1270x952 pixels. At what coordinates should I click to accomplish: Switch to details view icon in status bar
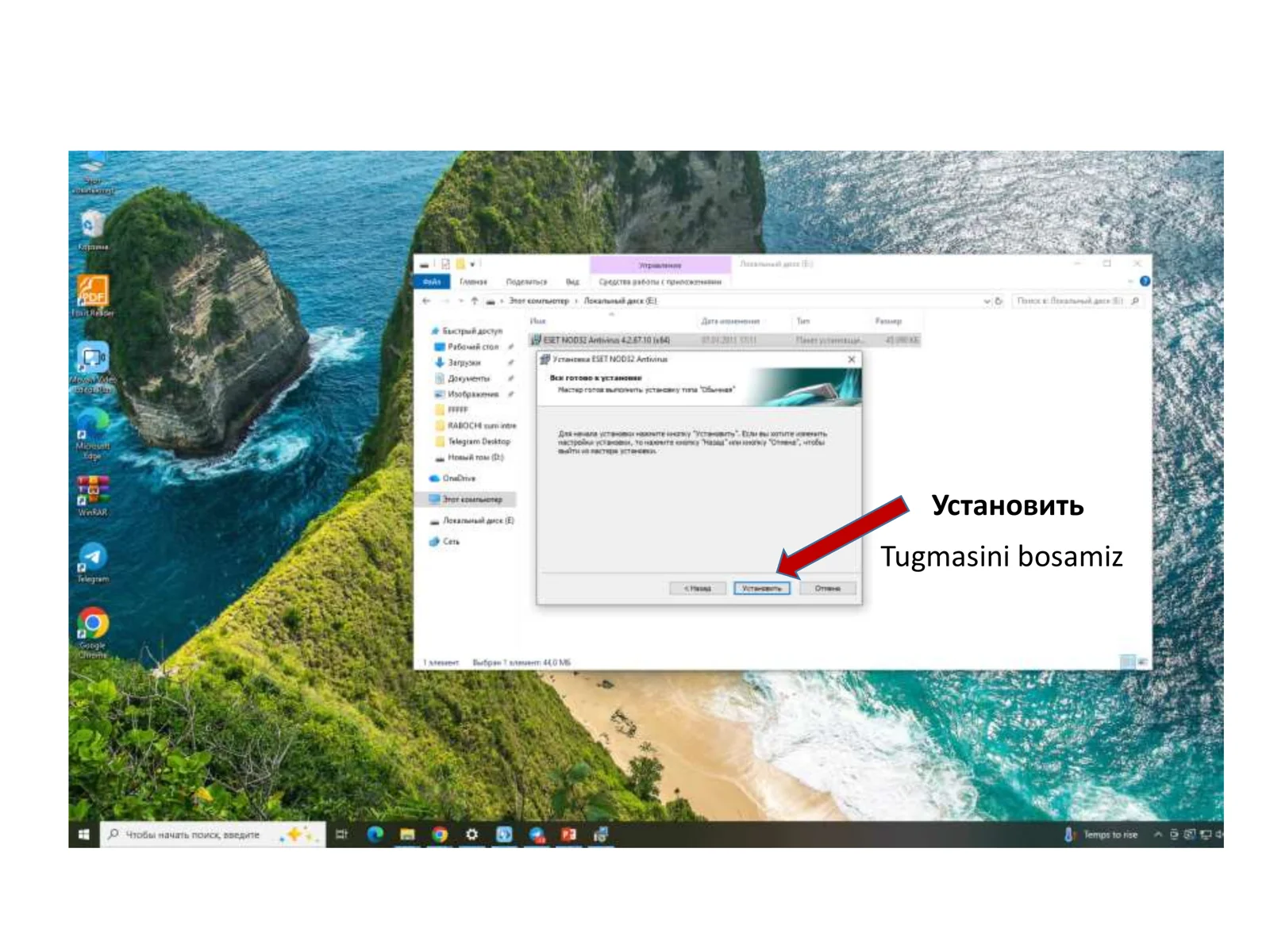pyautogui.click(x=1127, y=661)
